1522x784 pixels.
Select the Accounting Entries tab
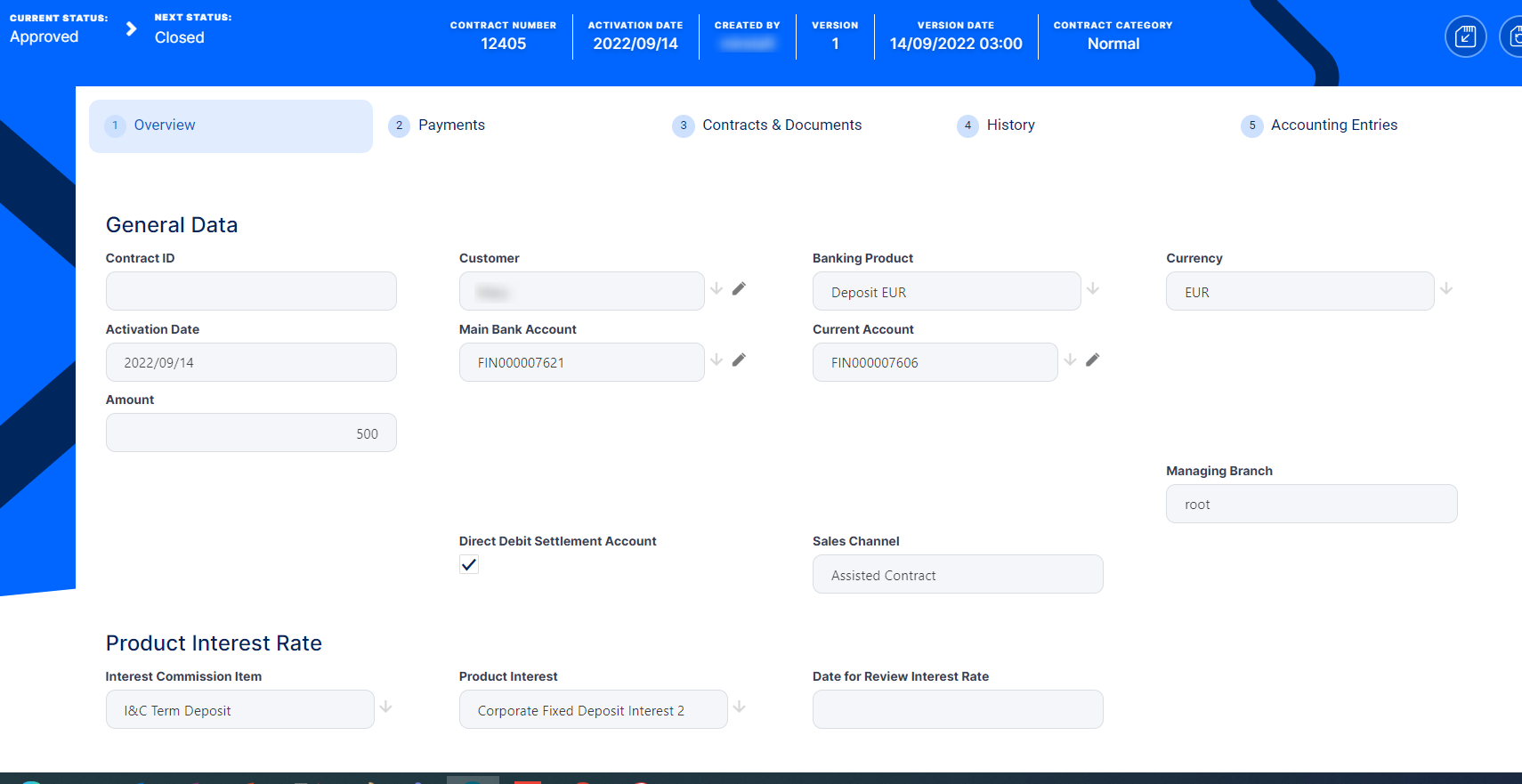point(1333,125)
